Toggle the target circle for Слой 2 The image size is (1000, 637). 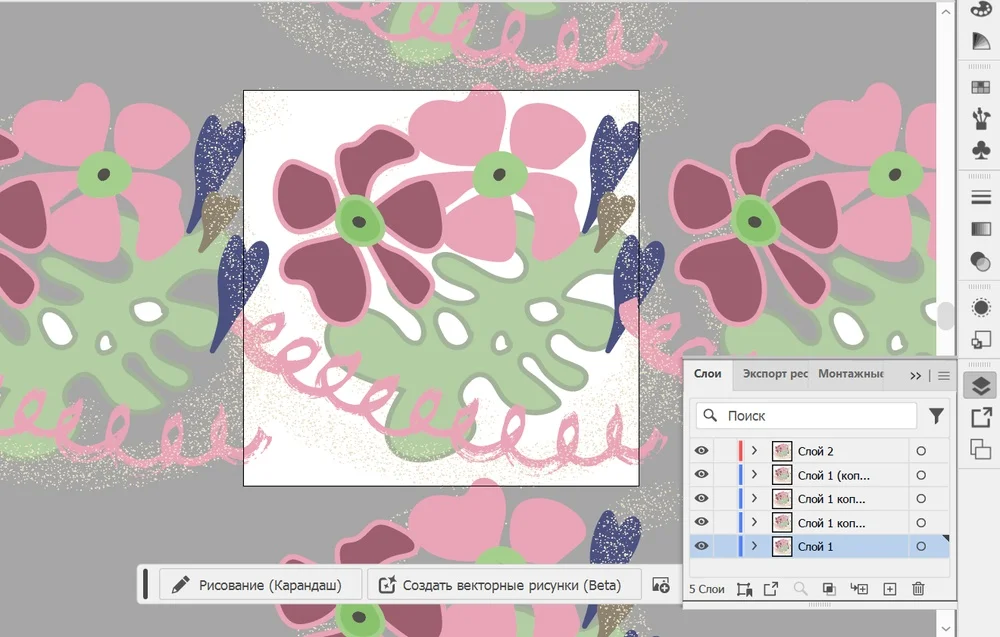pos(921,452)
